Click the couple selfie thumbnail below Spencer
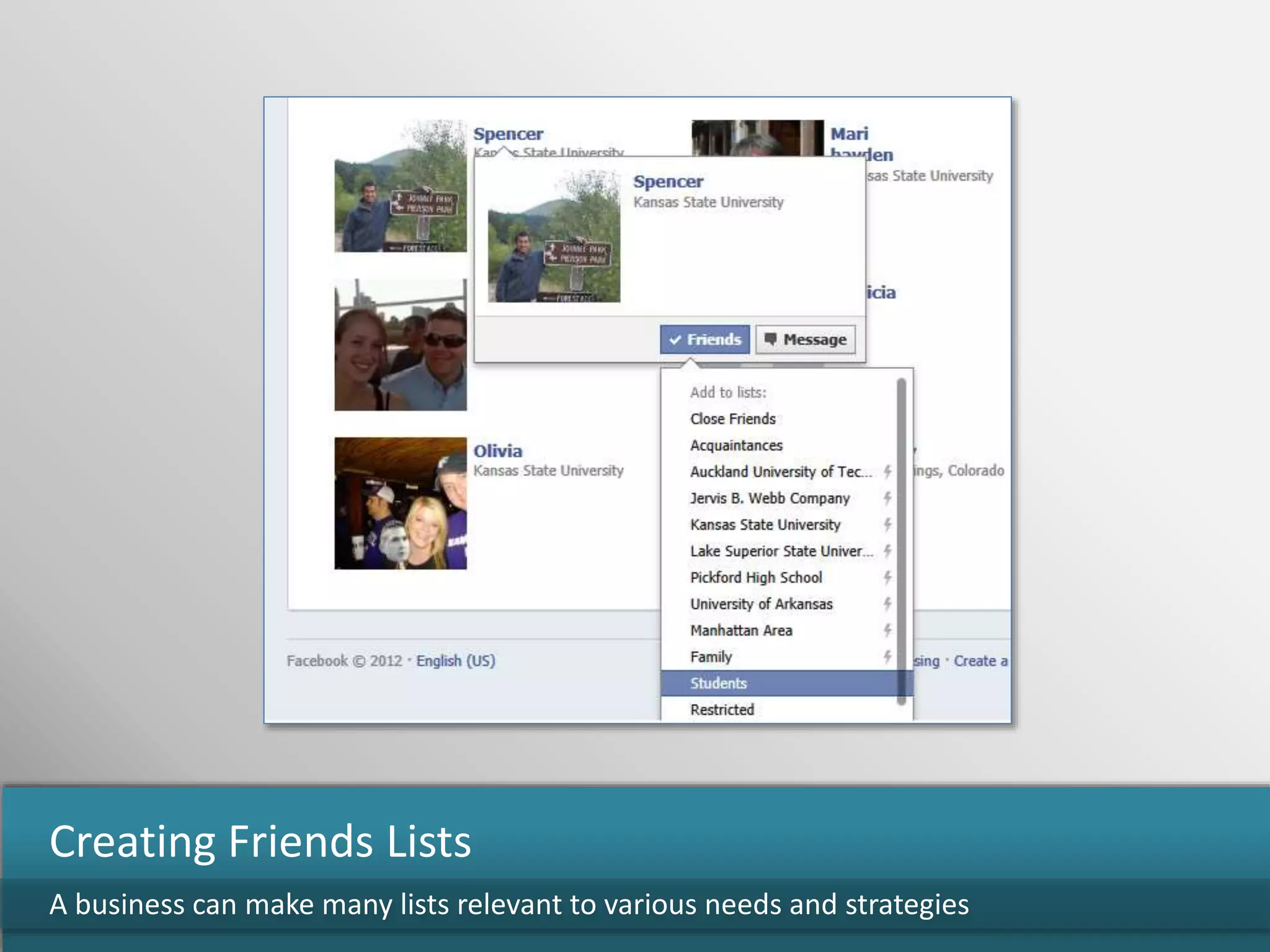This screenshot has width=1270, height=952. 401,345
